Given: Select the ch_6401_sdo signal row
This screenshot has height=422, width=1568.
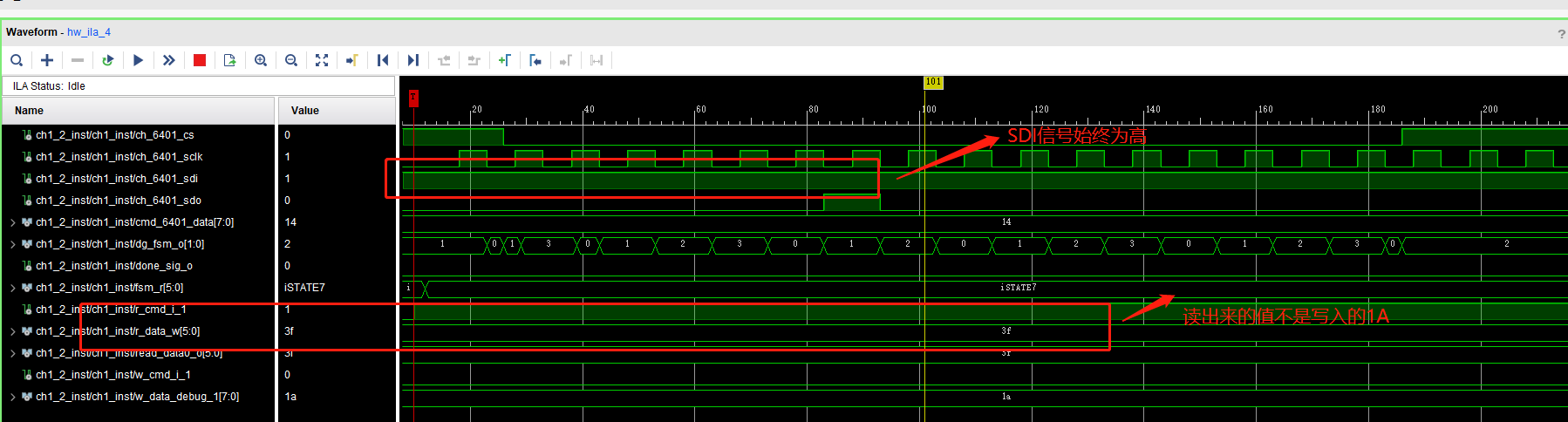Looking at the screenshot, I should [139, 201].
